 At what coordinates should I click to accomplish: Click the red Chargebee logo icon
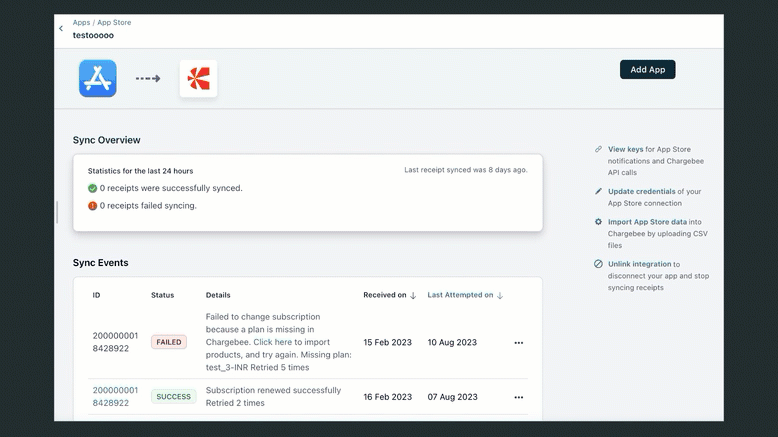click(x=198, y=78)
